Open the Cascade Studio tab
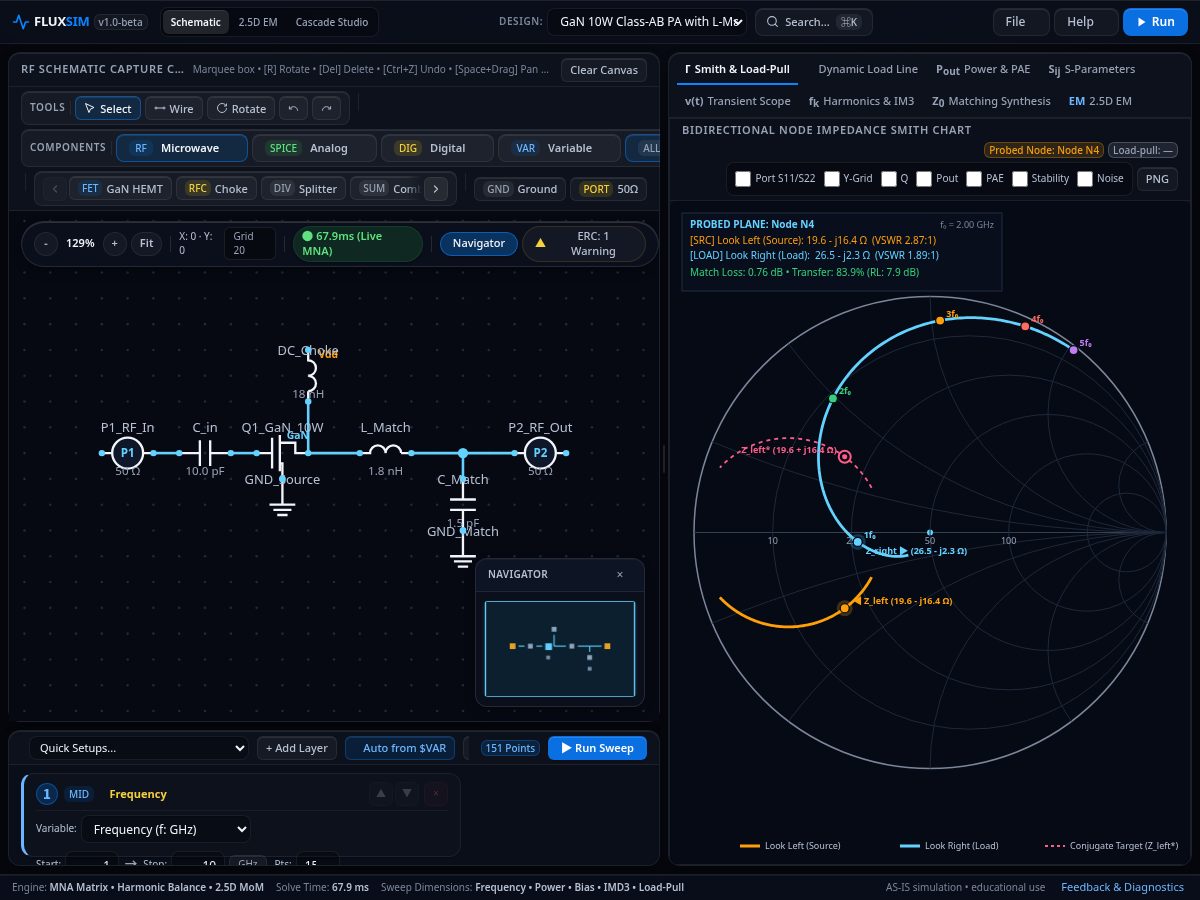Screen dimensions: 1200x900 pos(332,22)
